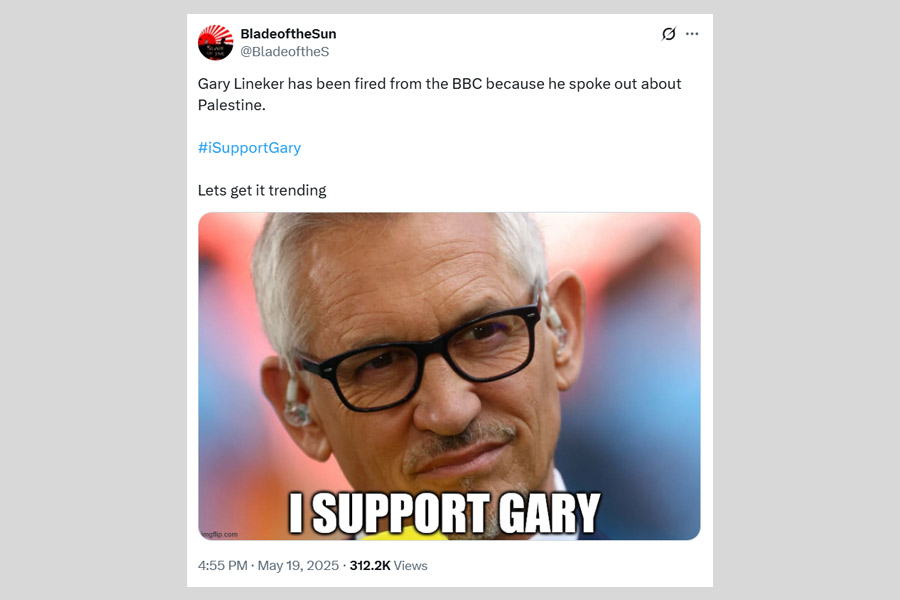This screenshot has height=600, width=900.
Task: Click the "Lets get it trending" line
Action: 262,190
